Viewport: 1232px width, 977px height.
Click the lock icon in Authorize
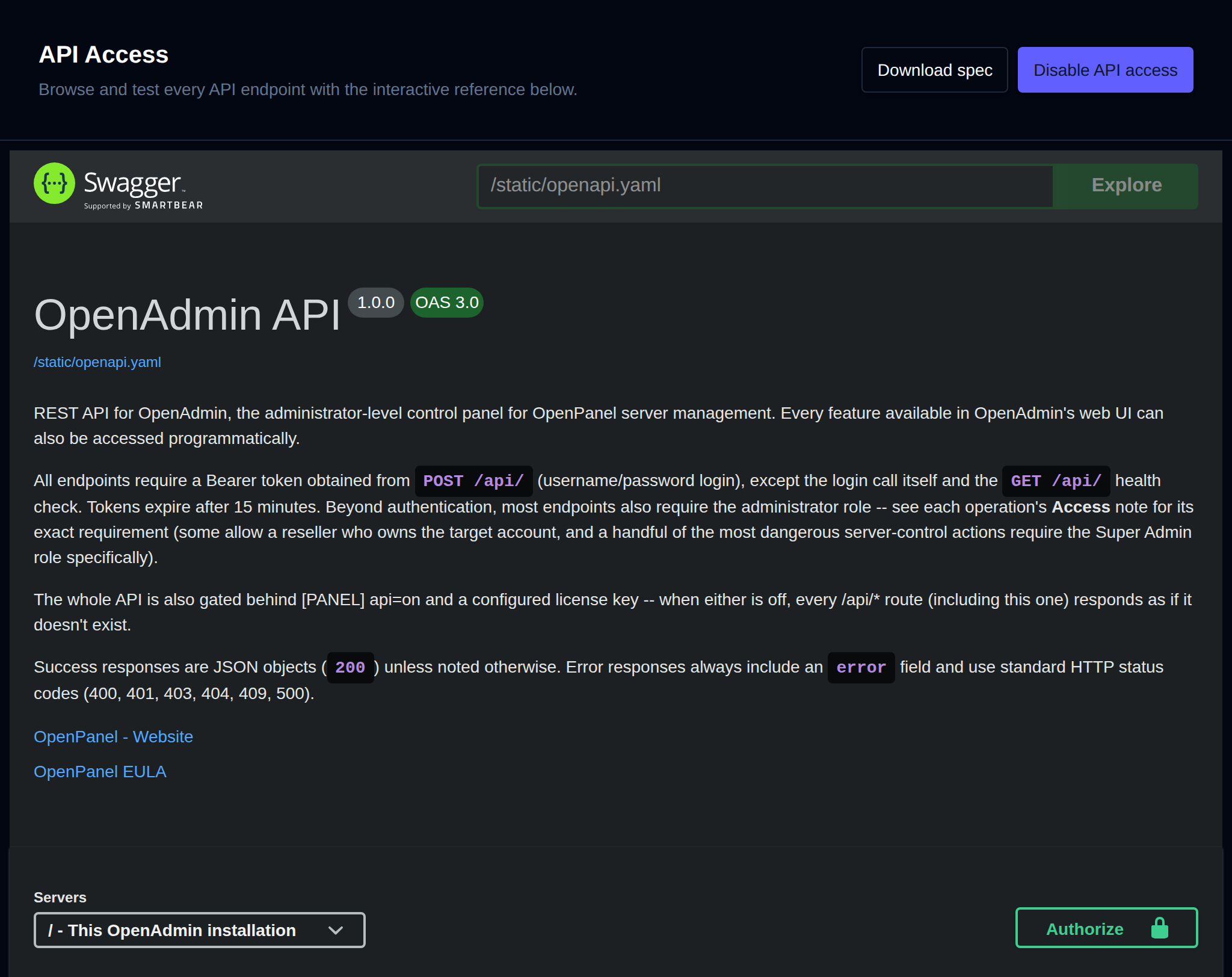point(1159,928)
